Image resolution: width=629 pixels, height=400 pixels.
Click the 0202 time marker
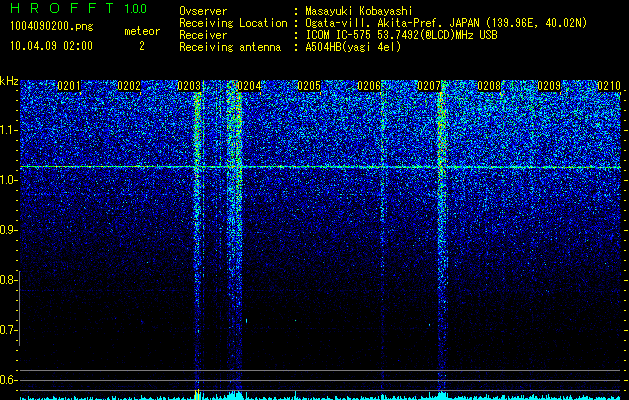pyautogui.click(x=129, y=86)
